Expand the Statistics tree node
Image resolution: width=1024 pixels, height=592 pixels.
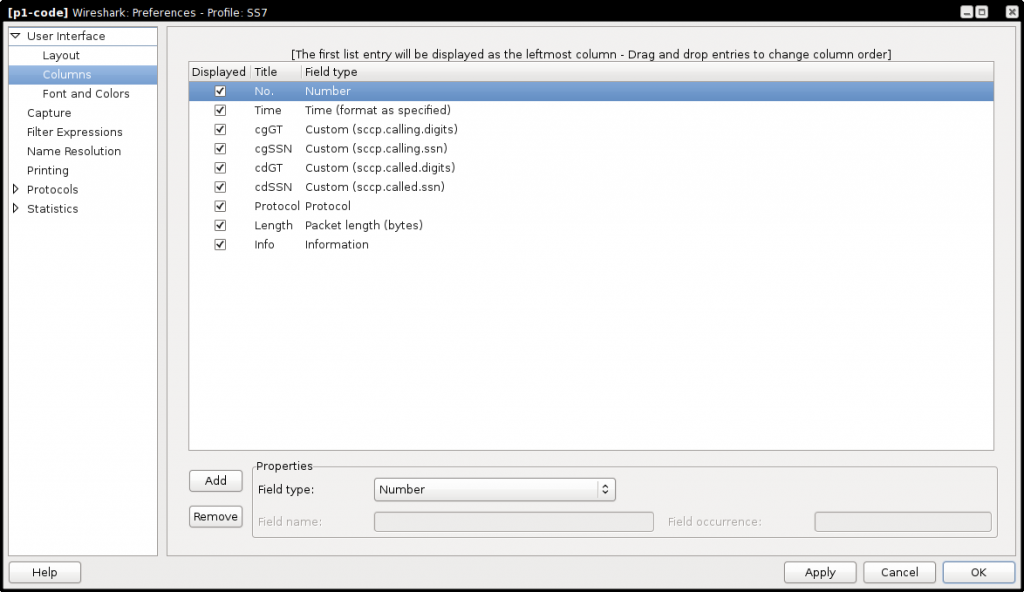[16, 208]
